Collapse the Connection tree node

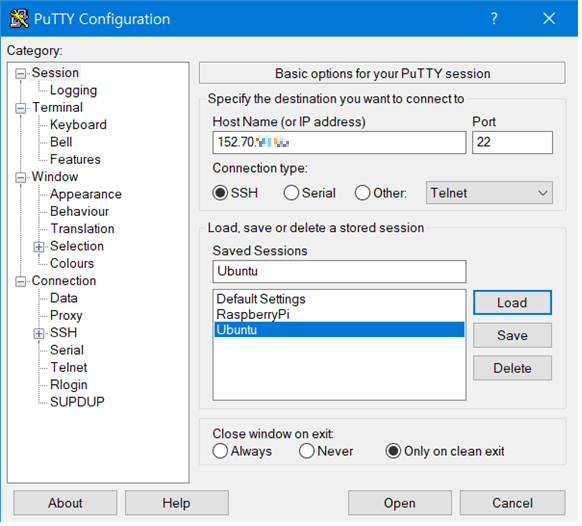coord(21,283)
